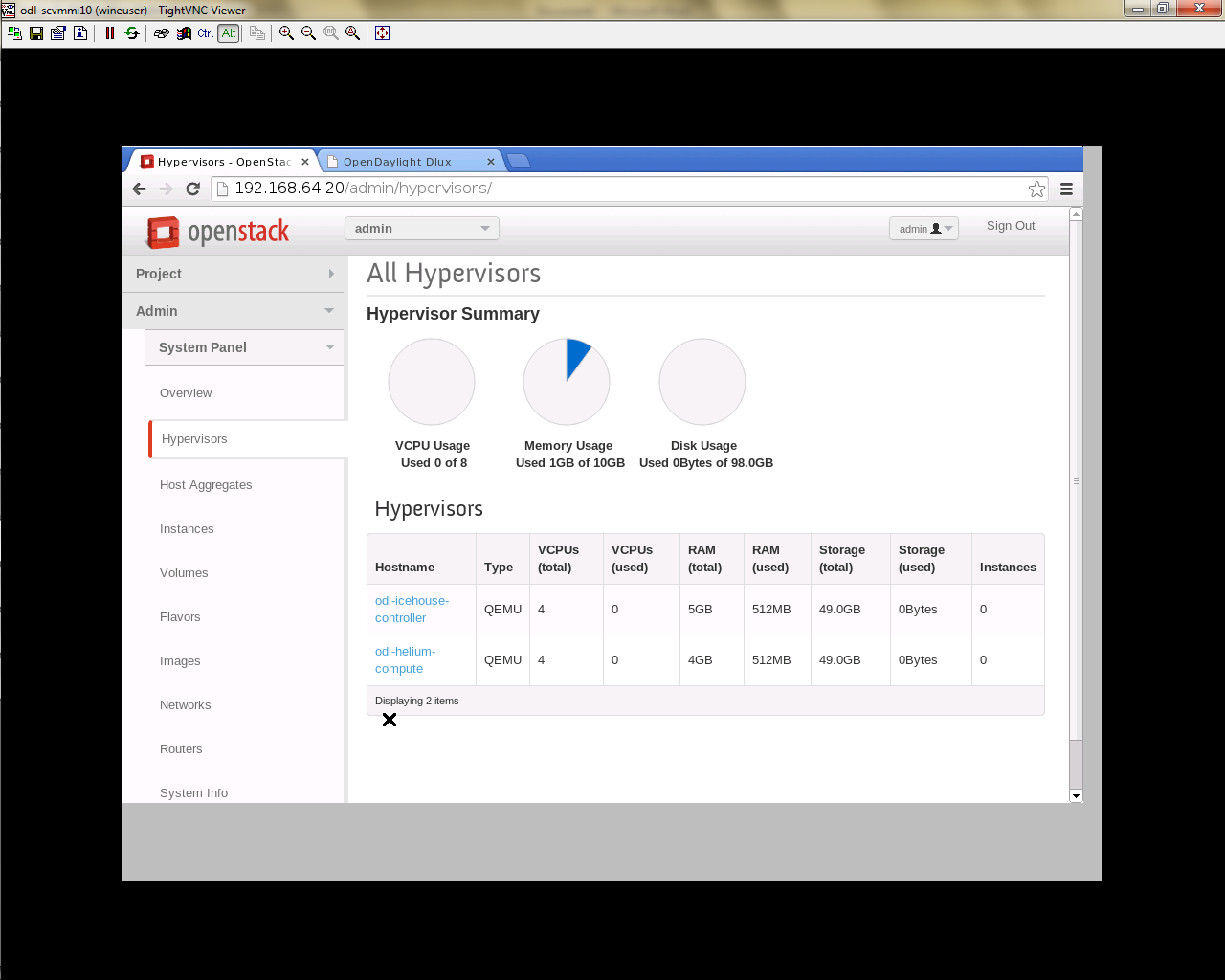Open Volumes sidebar item
This screenshot has width=1225, height=980.
coord(184,573)
